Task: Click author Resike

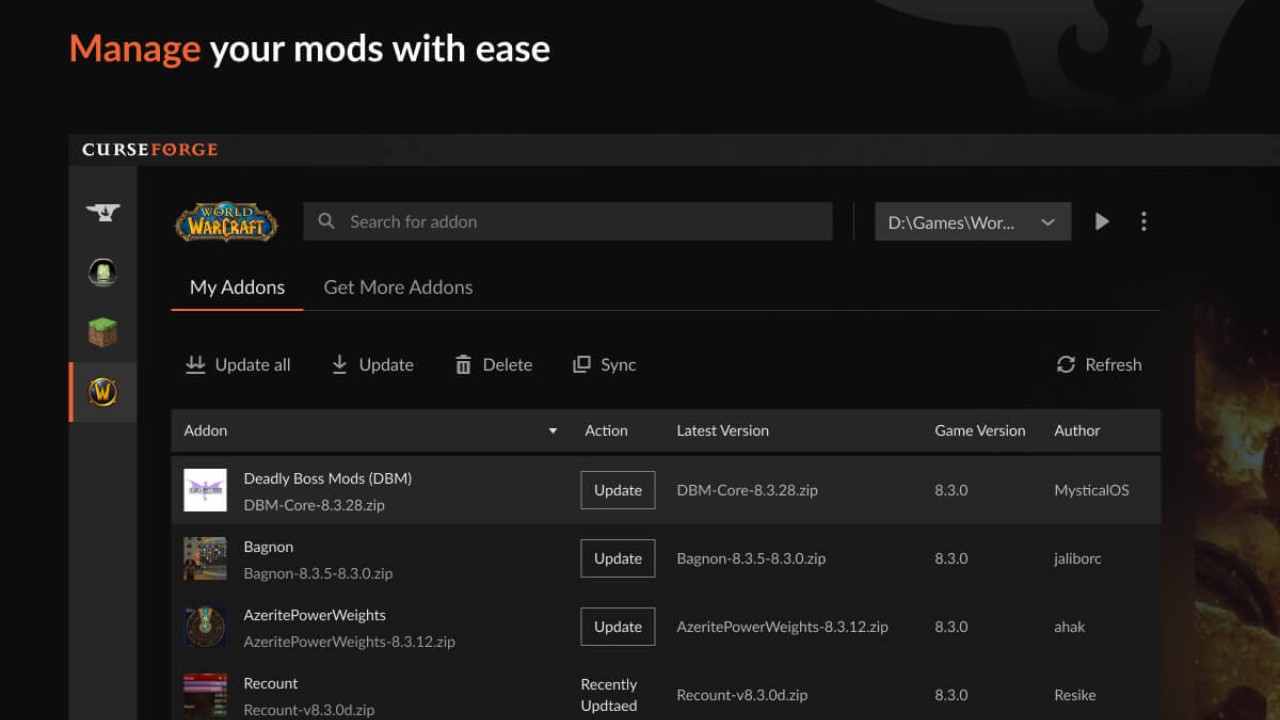Action: pyautogui.click(x=1075, y=695)
